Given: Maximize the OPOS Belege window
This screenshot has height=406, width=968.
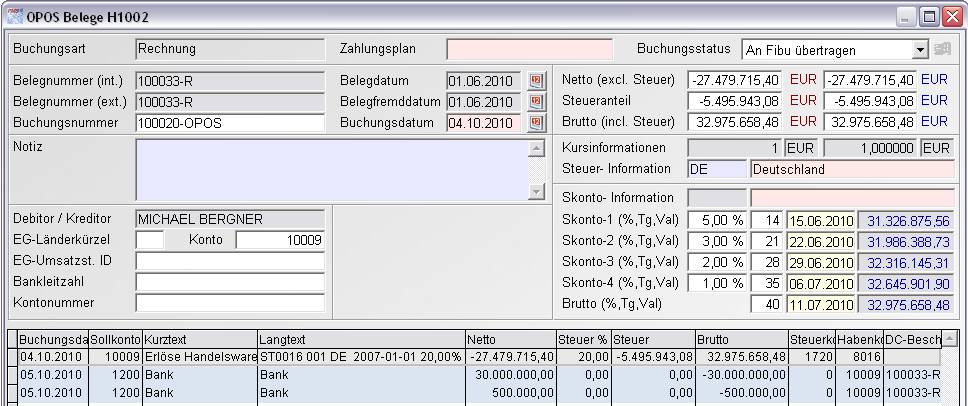Looking at the screenshot, I should point(928,16).
